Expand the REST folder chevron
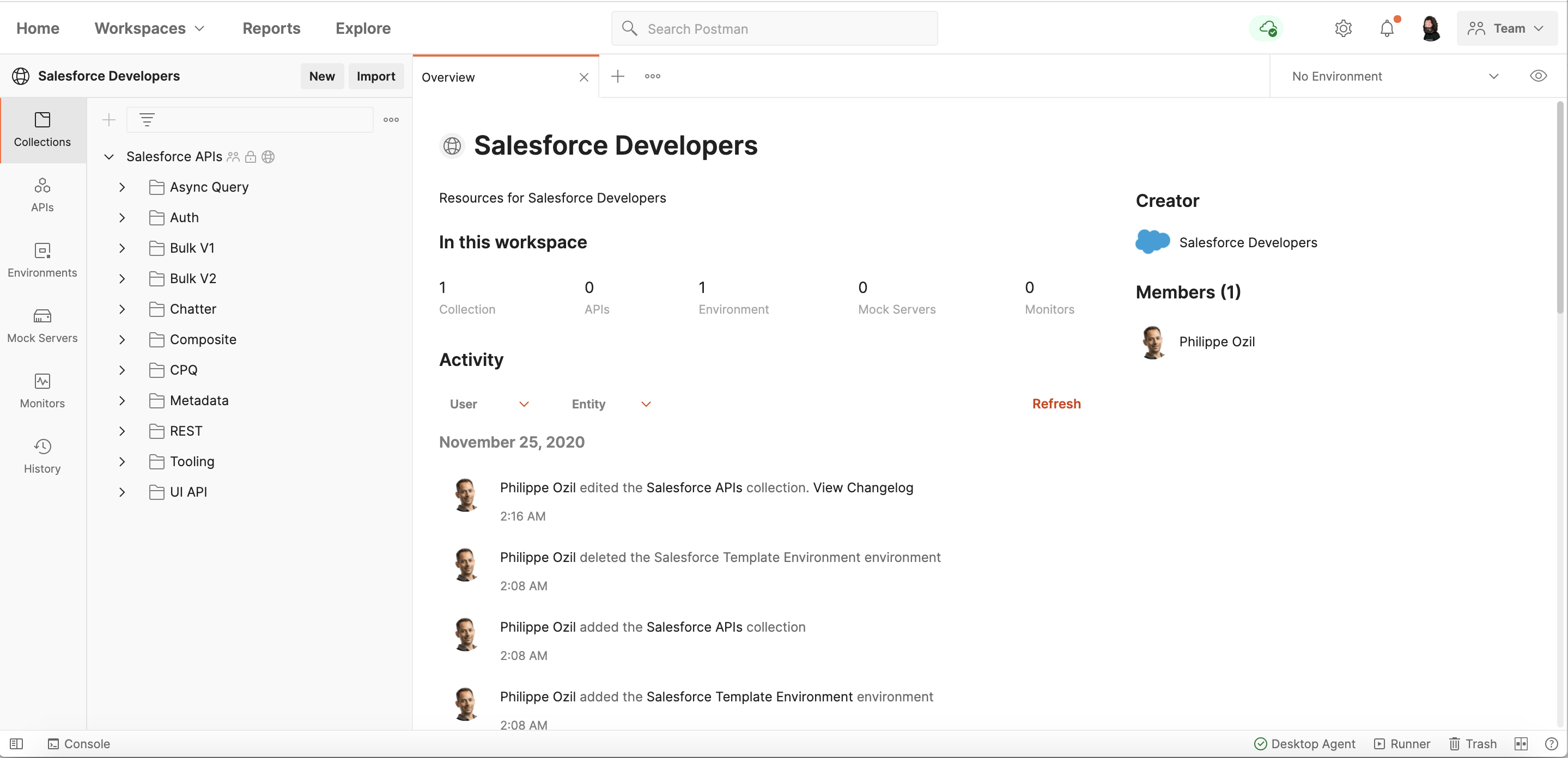This screenshot has height=758, width=1568. point(121,431)
